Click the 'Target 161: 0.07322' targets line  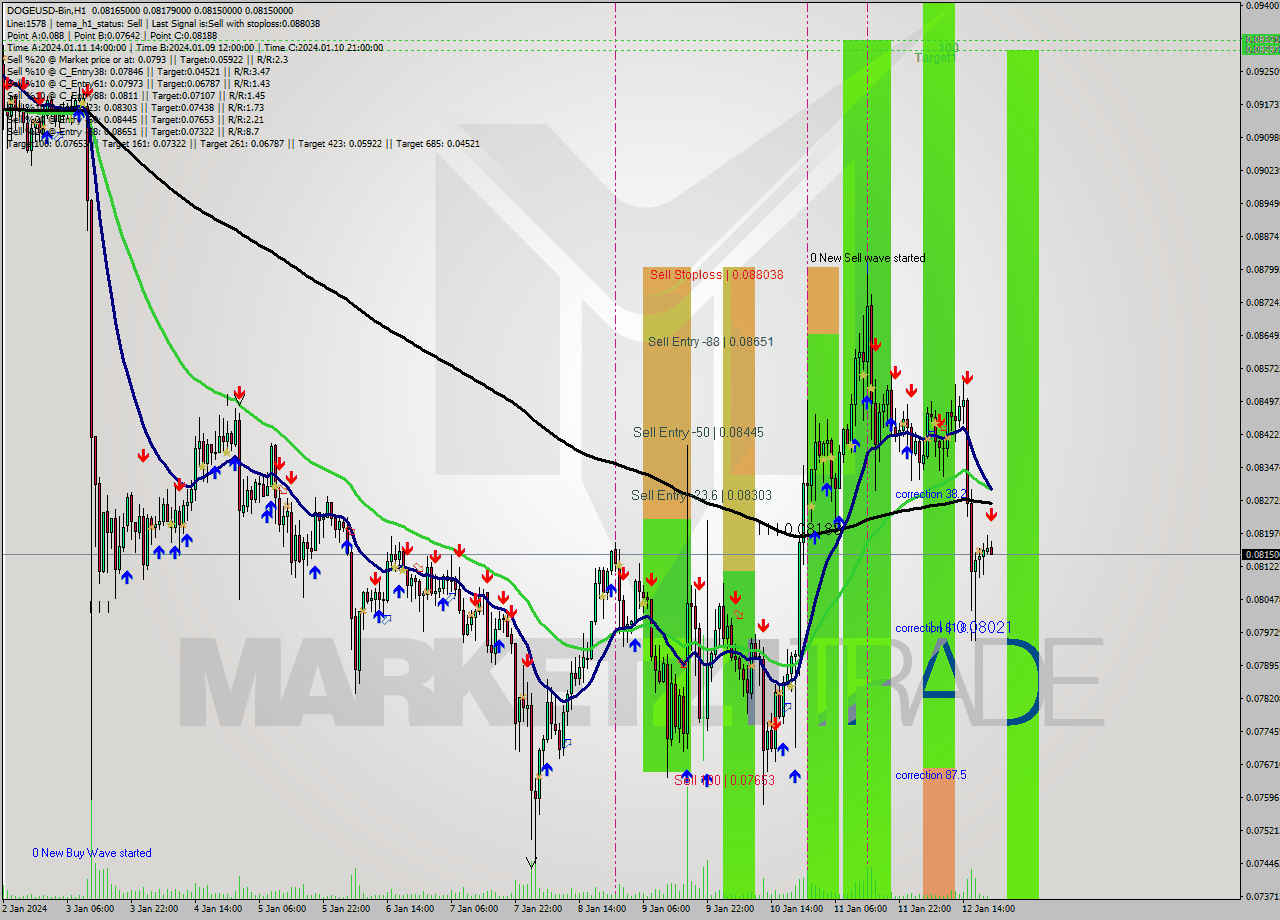click(x=243, y=143)
